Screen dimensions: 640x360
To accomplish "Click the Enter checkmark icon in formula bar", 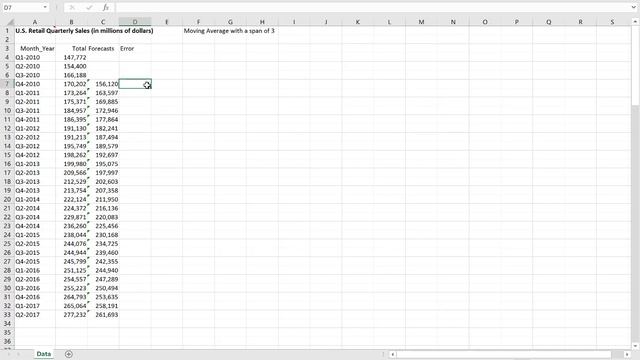I will [89, 7].
